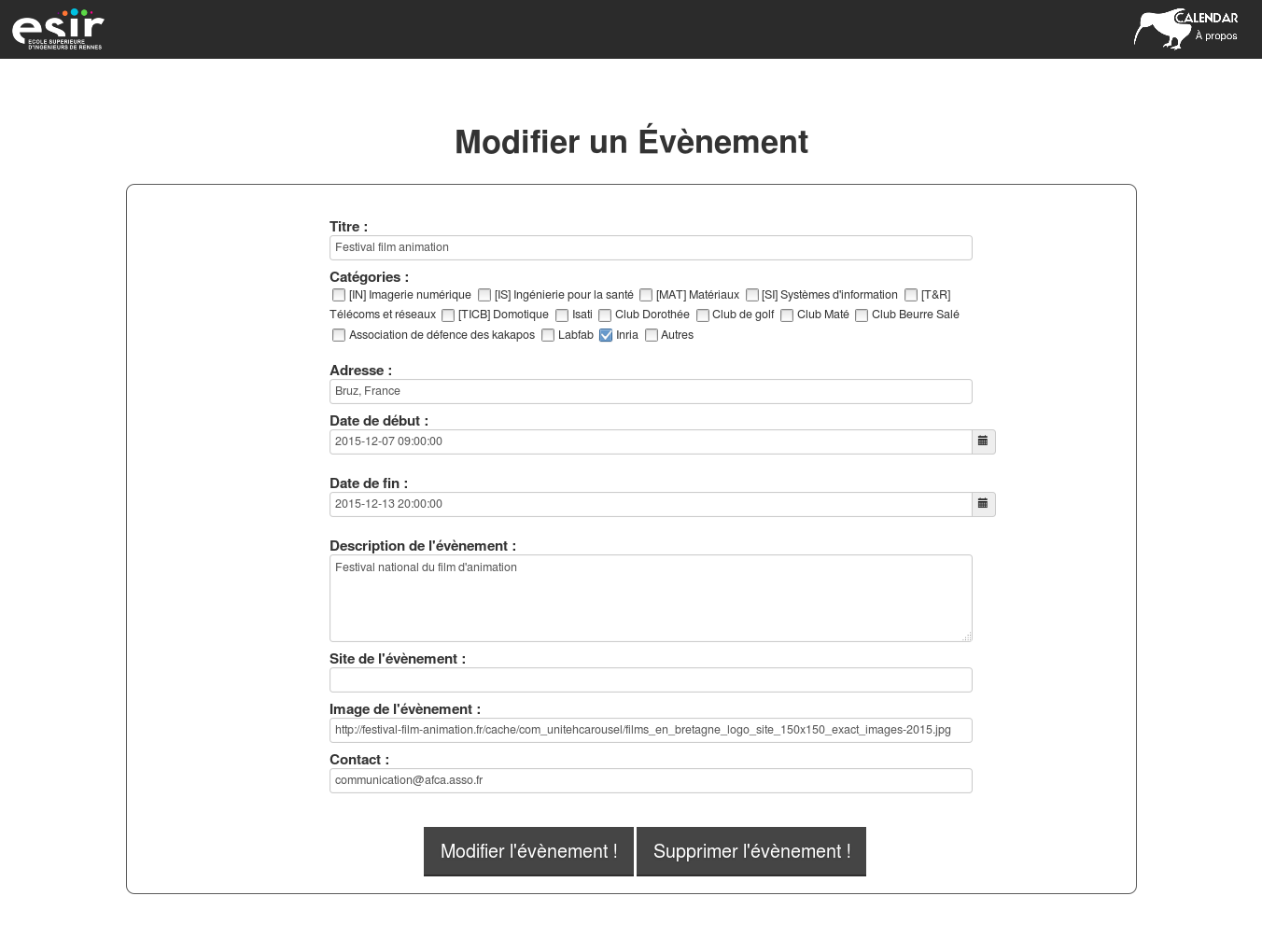This screenshot has width=1262, height=952.
Task: Focus the empty Site de l'évènement field
Action: click(650, 679)
